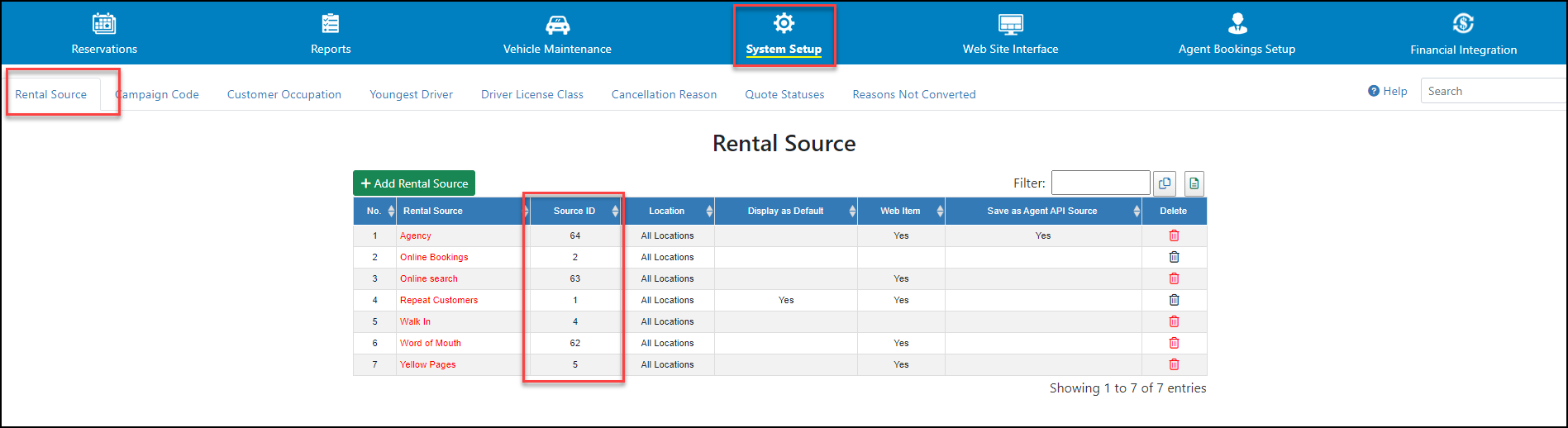Click Web Item Yes in Yellow Pages row

coord(901,364)
